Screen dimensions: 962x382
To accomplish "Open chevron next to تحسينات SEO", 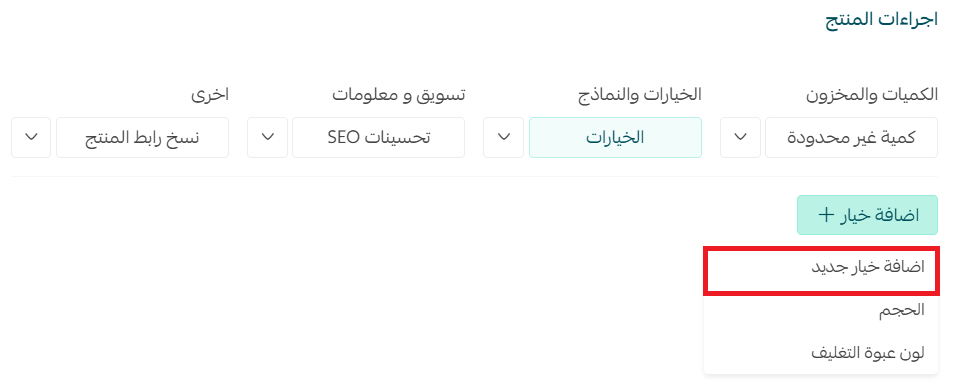I will [267, 137].
